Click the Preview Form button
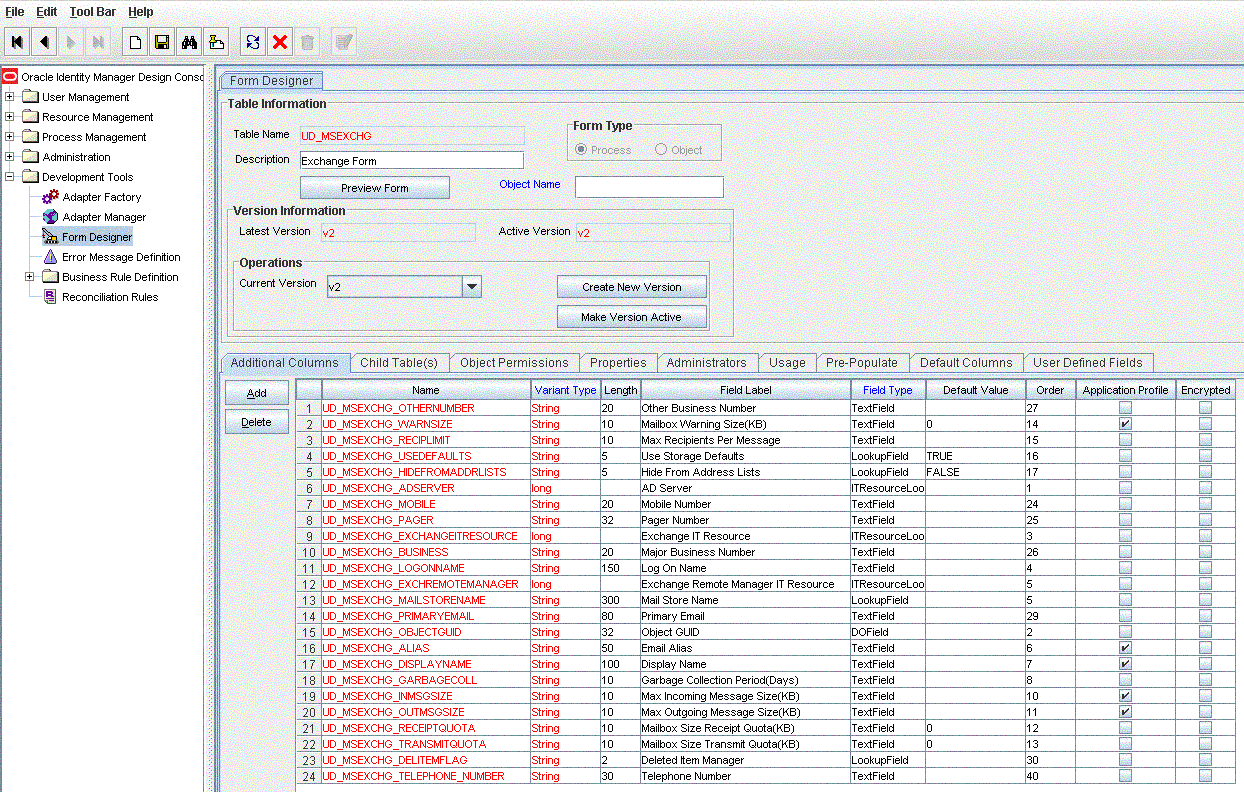The image size is (1244, 792). coord(375,188)
